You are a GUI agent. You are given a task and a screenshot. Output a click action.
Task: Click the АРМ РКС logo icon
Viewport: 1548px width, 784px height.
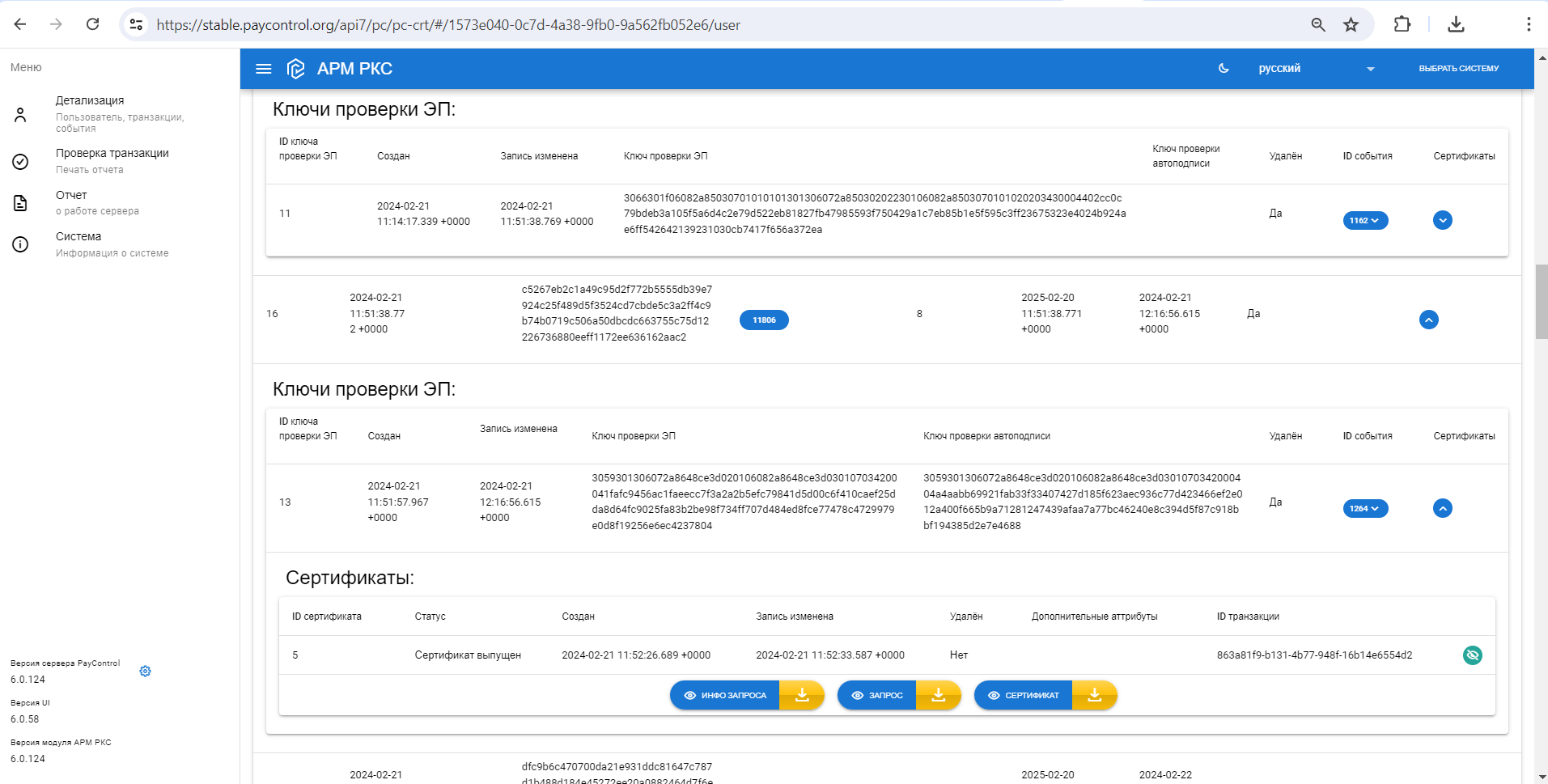point(296,69)
